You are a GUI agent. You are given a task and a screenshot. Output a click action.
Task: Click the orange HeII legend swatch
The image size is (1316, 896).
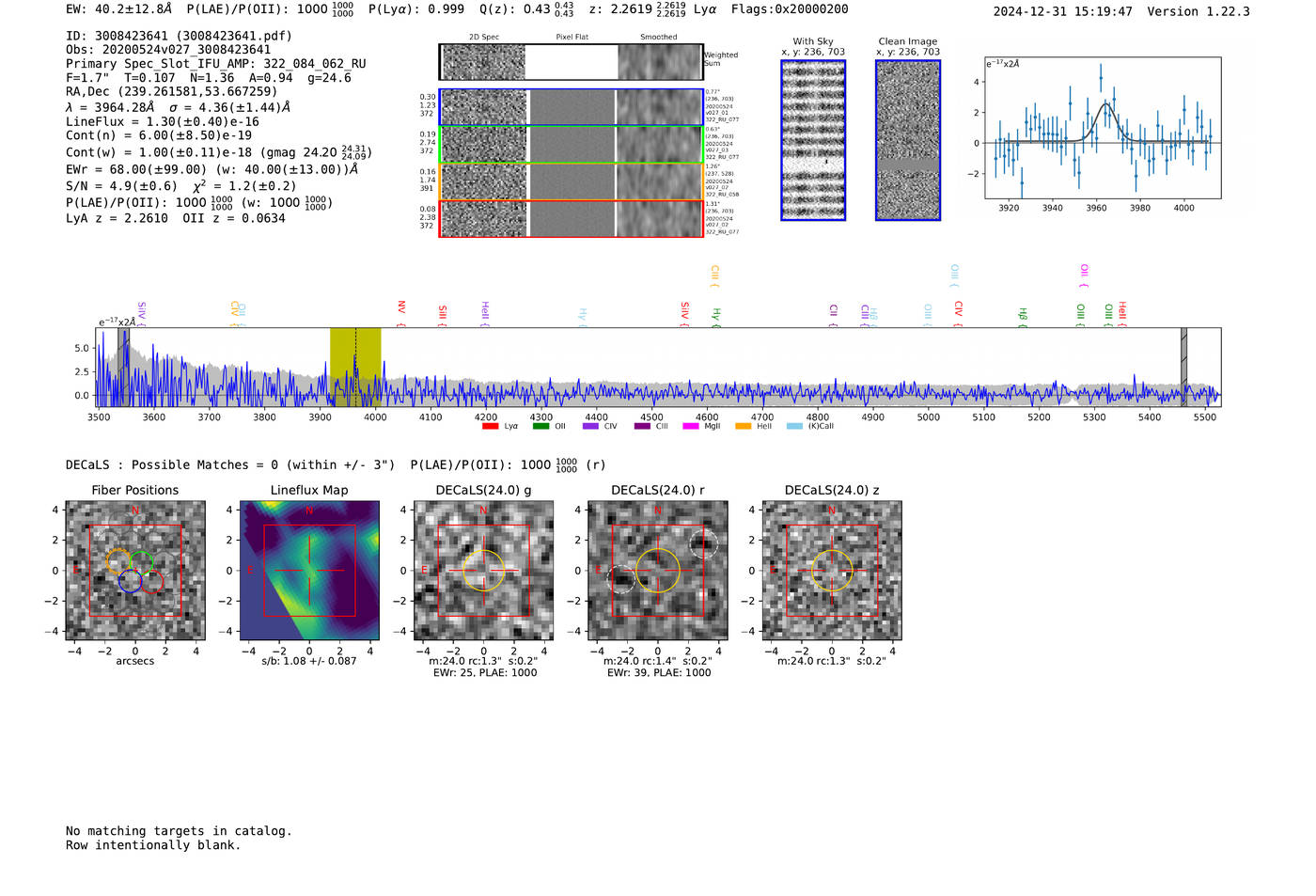[743, 426]
